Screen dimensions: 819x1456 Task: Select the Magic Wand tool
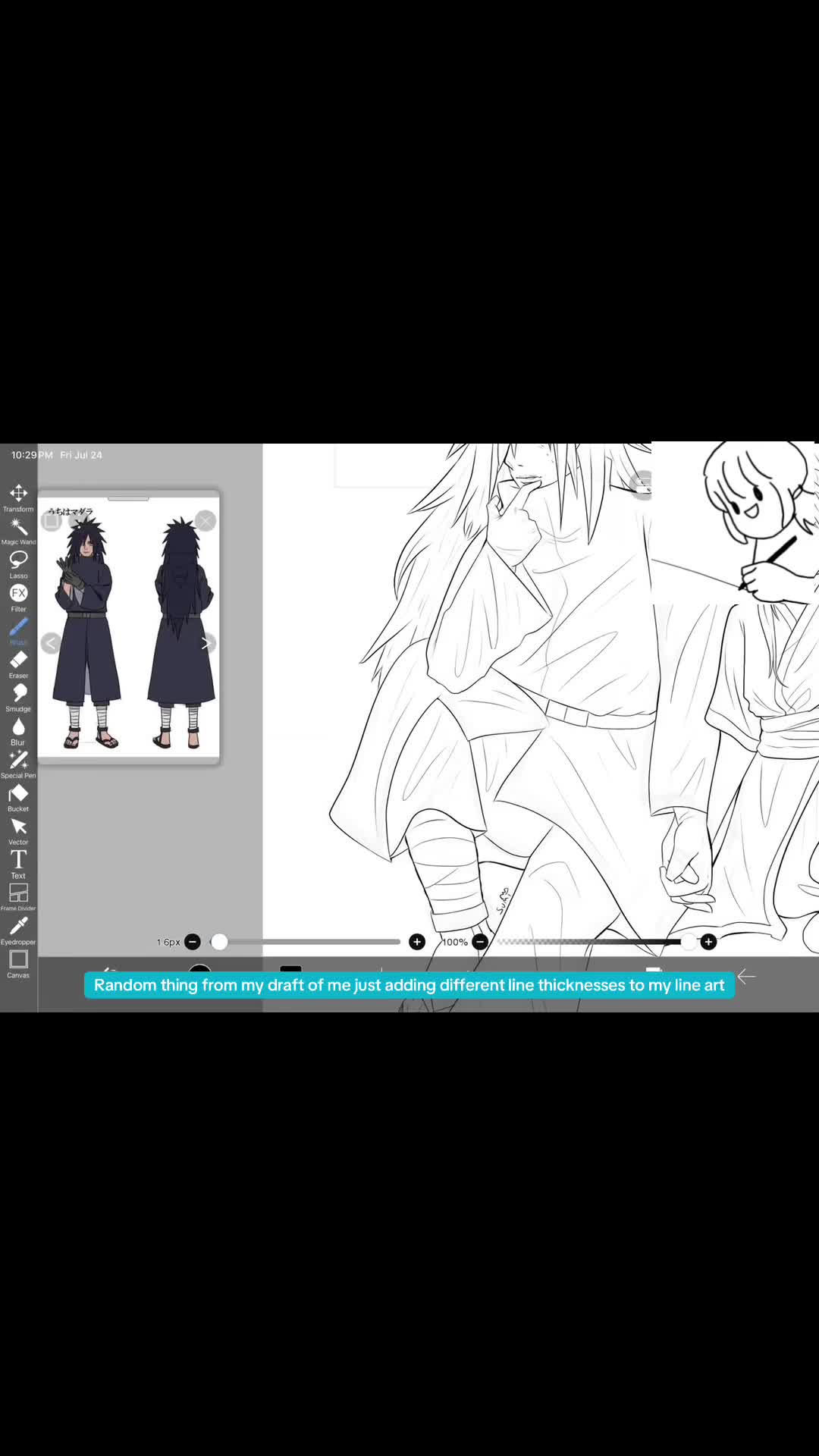pyautogui.click(x=18, y=531)
